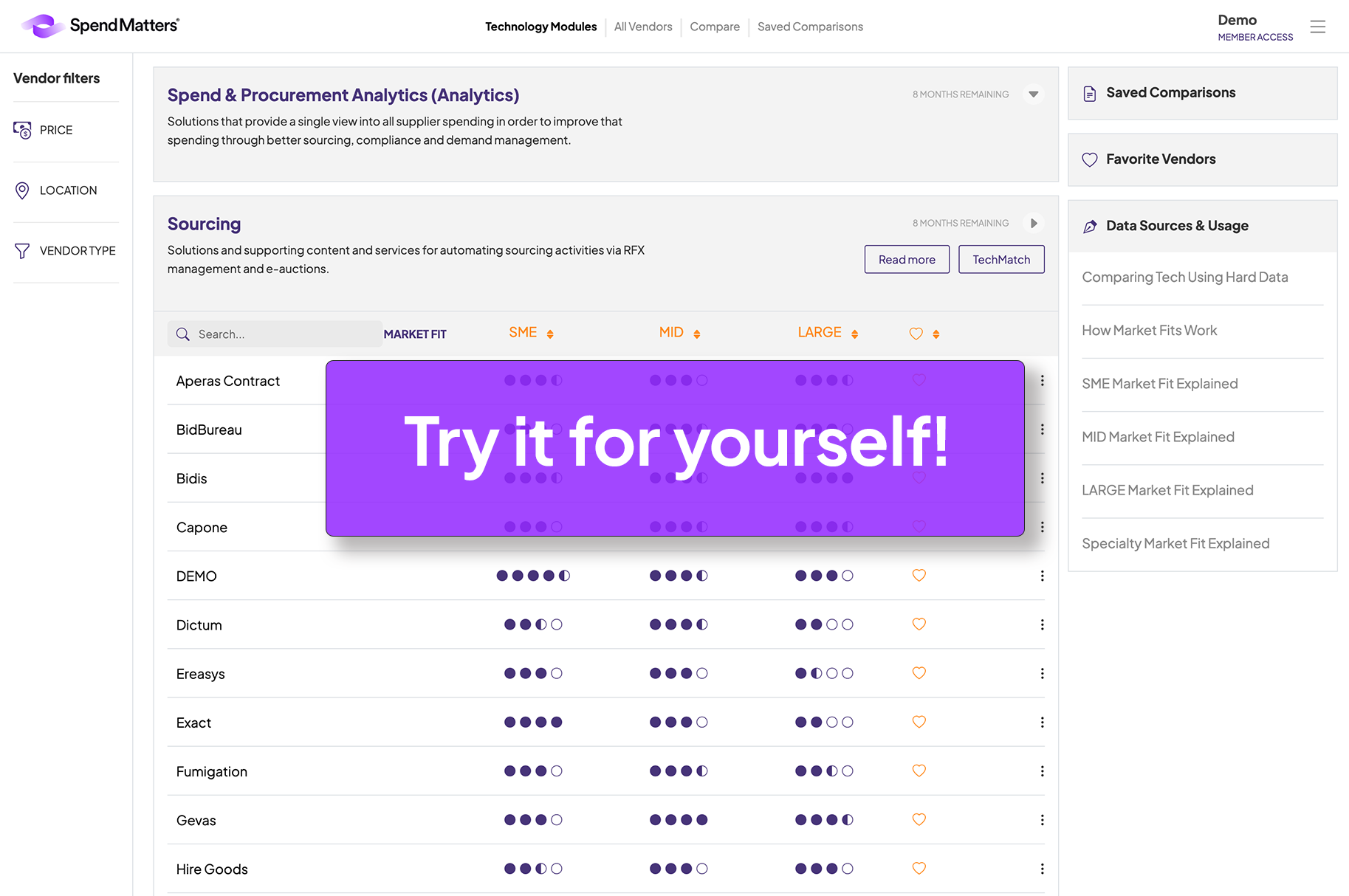Viewport: 1349px width, 896px height.
Task: Open three-dot menu for Exact row
Action: pyautogui.click(x=1042, y=723)
